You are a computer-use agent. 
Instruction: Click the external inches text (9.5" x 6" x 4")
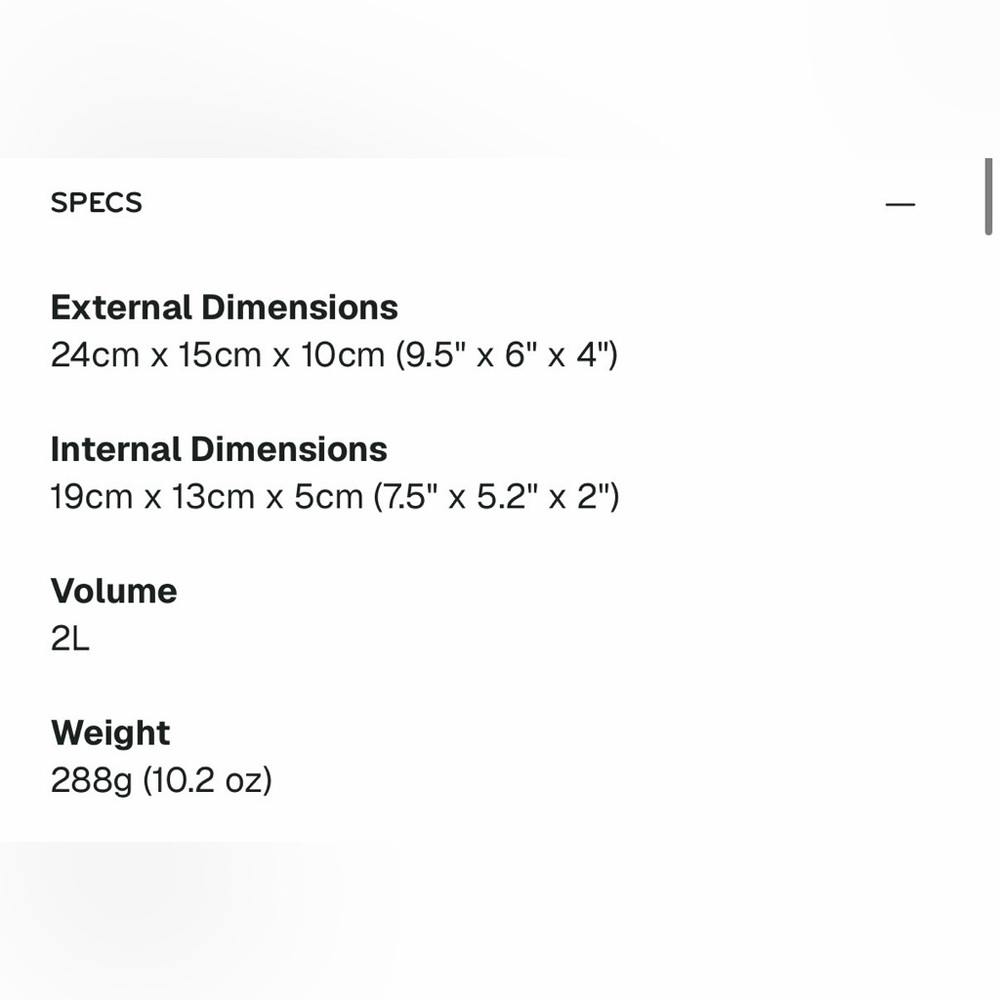[x=507, y=355]
